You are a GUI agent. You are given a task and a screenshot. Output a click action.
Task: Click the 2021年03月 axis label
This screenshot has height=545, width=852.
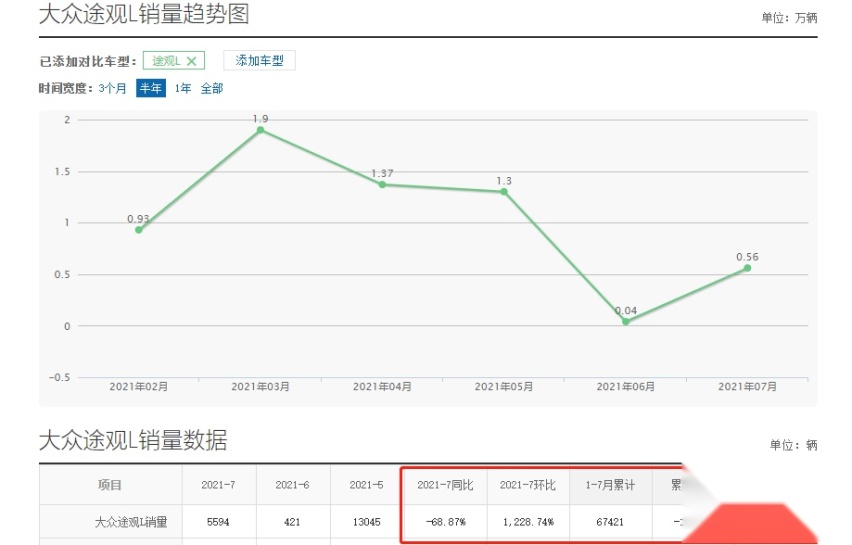260,386
